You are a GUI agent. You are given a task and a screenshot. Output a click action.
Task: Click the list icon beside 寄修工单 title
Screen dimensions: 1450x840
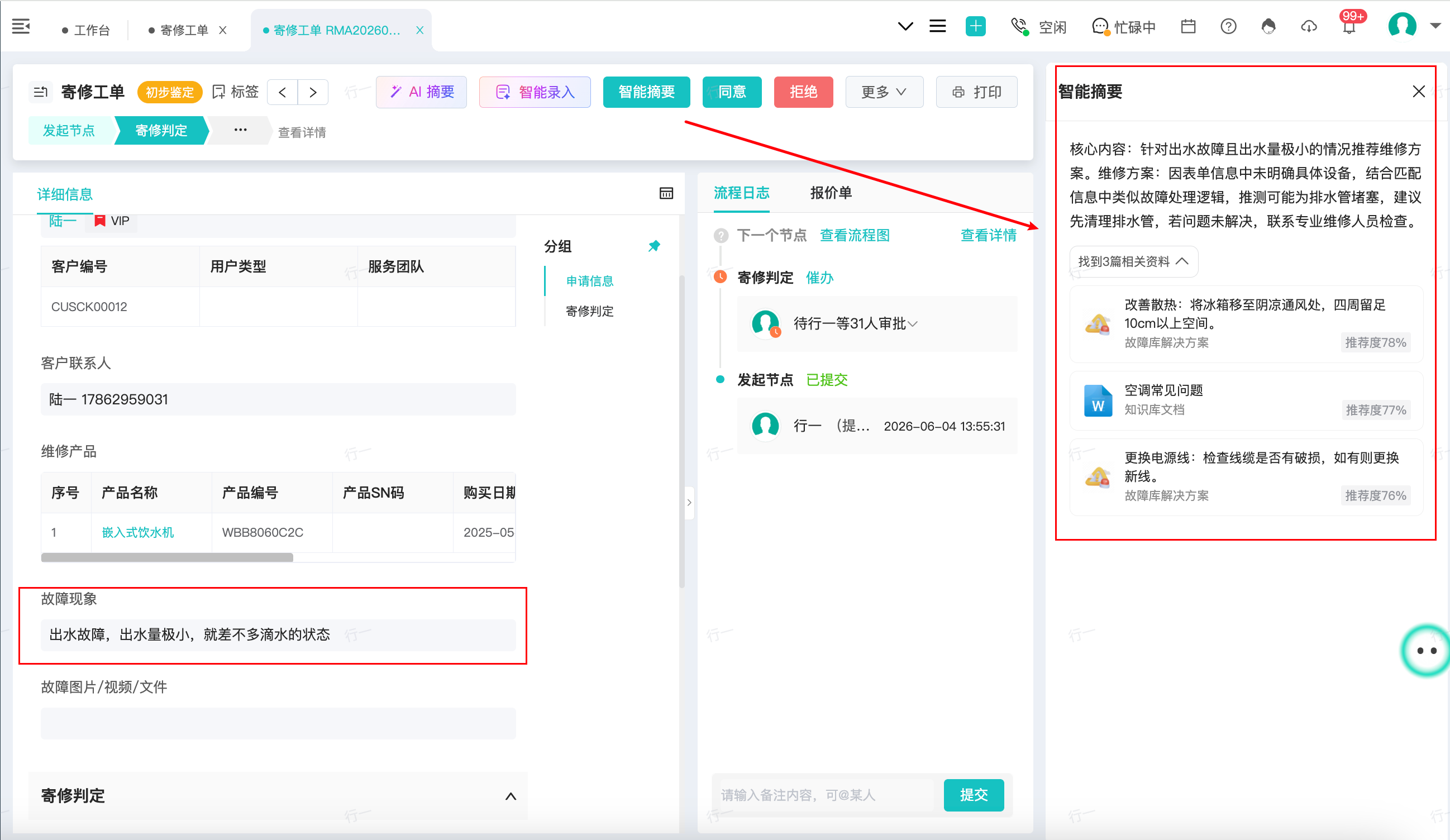click(40, 92)
